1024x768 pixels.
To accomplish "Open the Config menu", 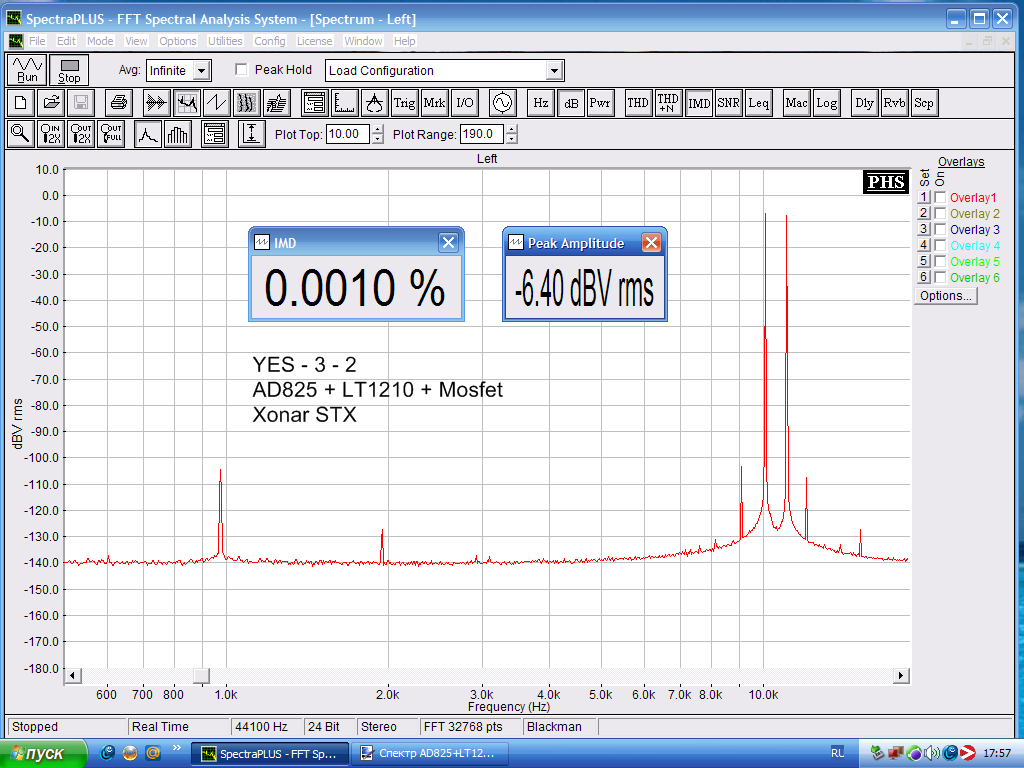I will pos(269,41).
